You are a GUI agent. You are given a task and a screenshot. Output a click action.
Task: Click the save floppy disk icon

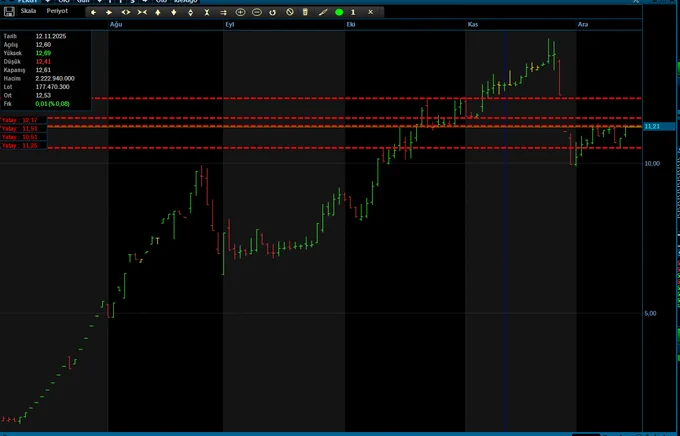9,12
